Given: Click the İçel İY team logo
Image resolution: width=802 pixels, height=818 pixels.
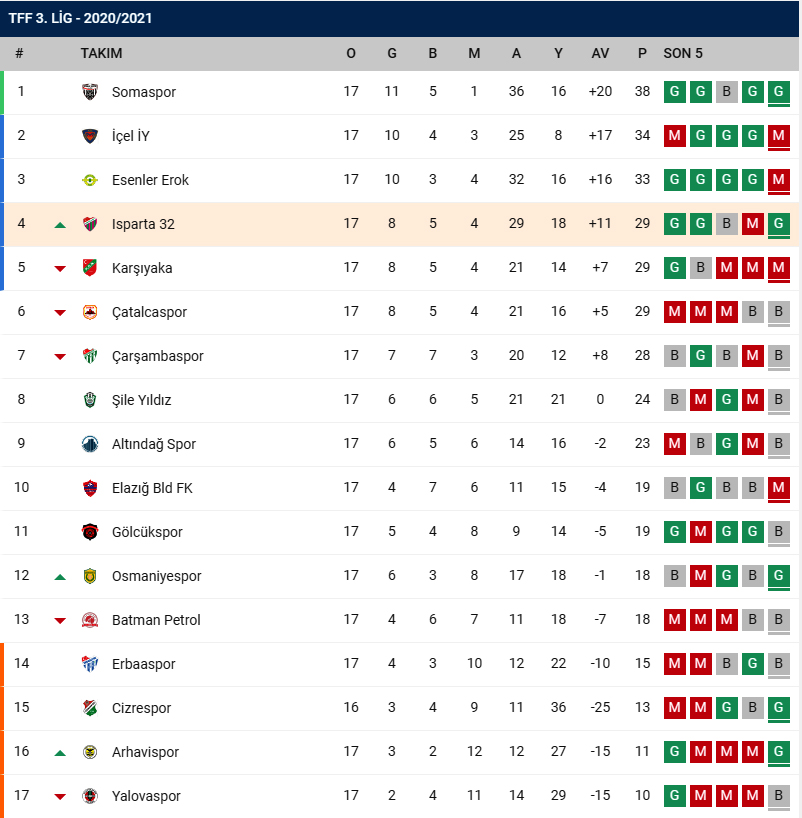Looking at the screenshot, I should click(90, 136).
